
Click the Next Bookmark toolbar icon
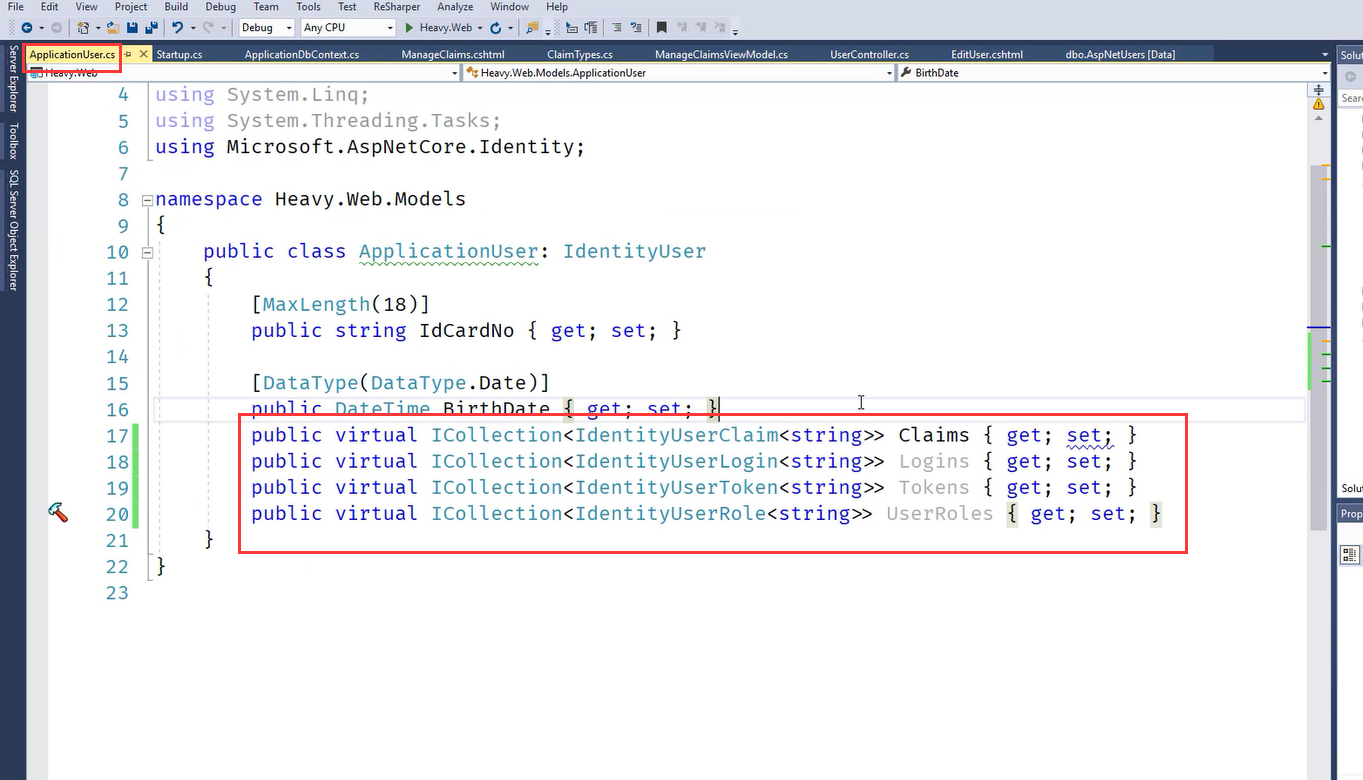point(701,28)
